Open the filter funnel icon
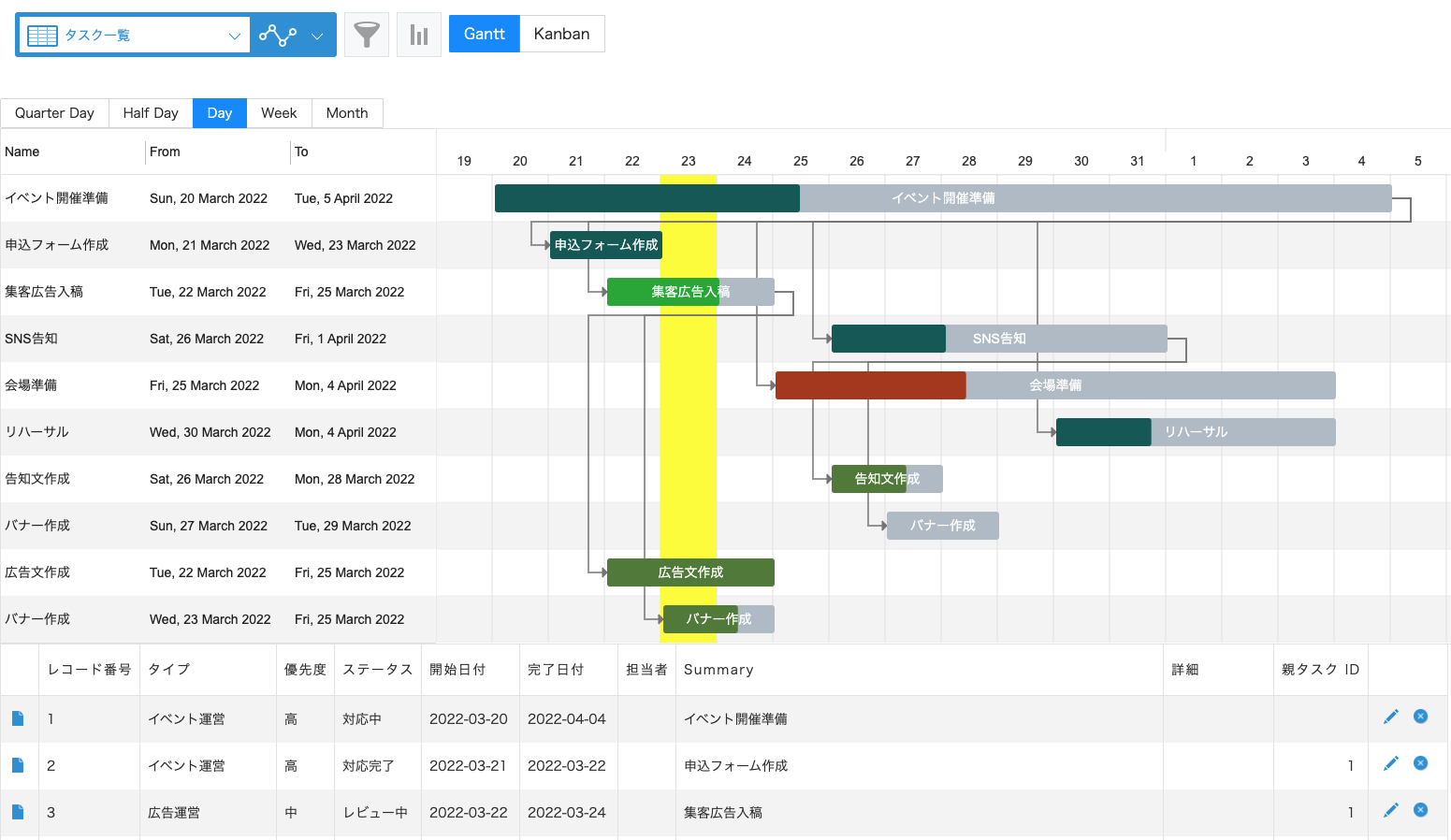 tap(366, 34)
